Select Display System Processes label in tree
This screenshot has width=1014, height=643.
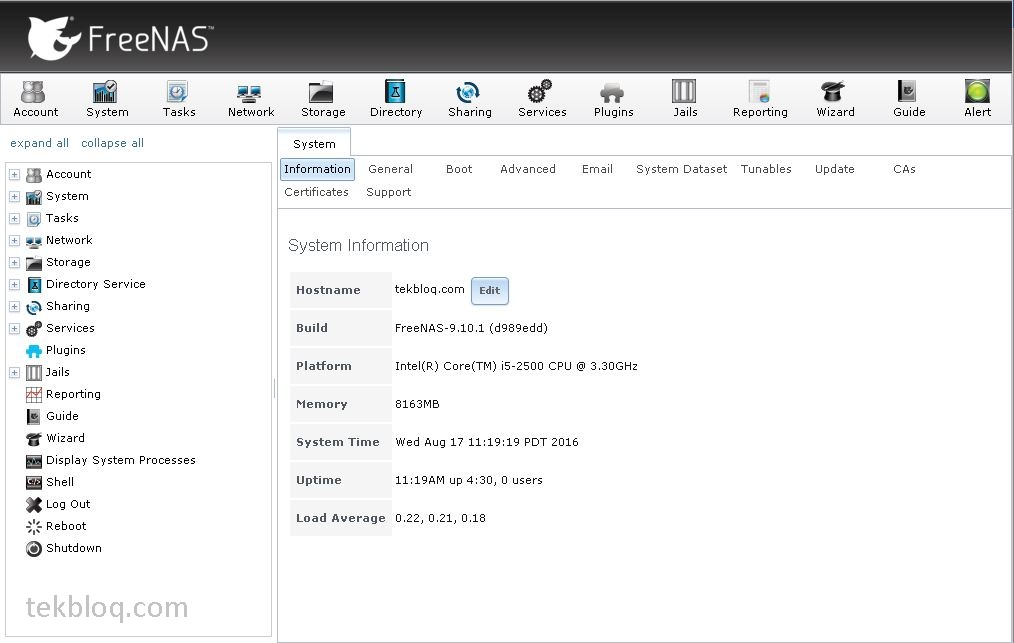[x=121, y=460]
